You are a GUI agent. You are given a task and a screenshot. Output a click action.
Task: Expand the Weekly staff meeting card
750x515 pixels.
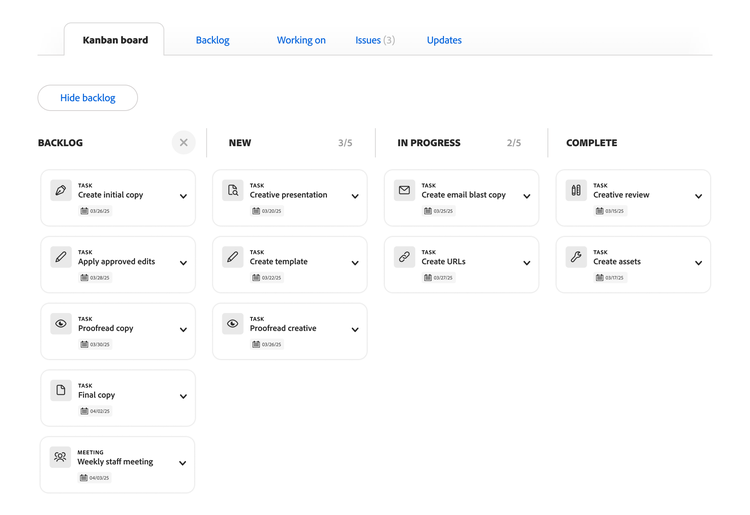coord(183,463)
